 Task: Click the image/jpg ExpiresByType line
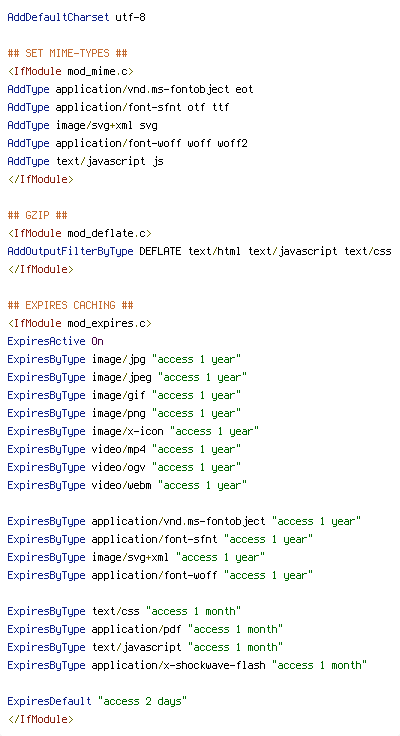[x=124, y=360]
